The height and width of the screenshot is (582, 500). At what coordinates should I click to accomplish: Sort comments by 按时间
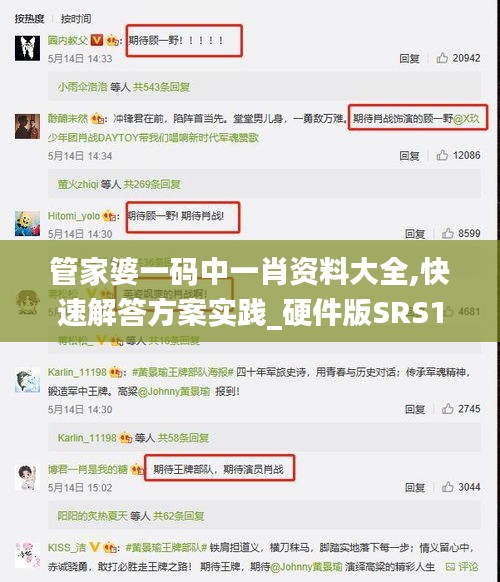(76, 19)
